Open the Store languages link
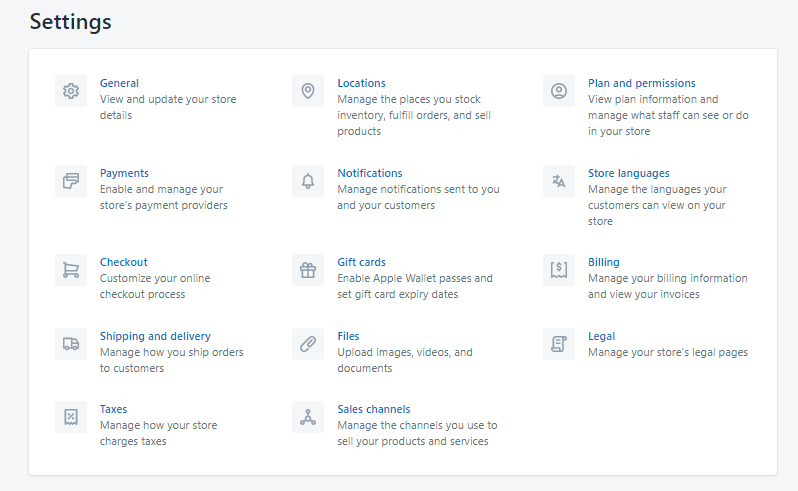Screen dimensions: 798x491 [x=628, y=173]
